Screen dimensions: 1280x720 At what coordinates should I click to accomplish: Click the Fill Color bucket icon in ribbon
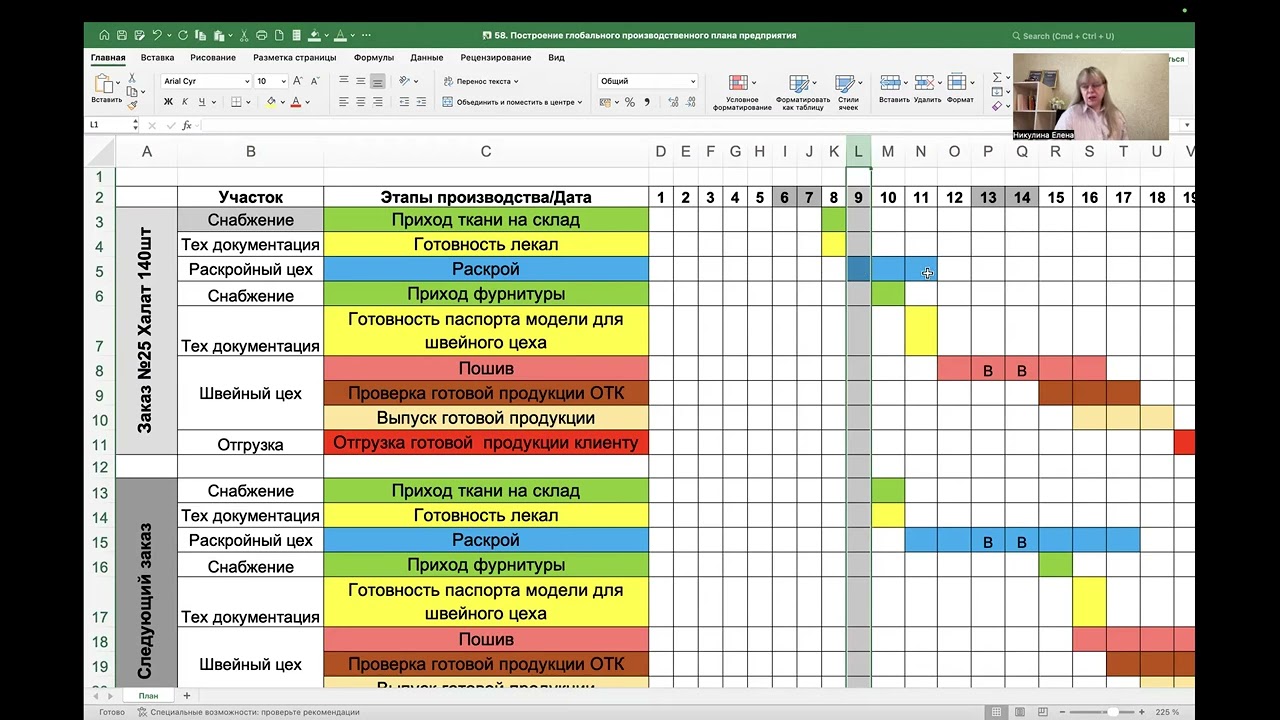point(270,102)
